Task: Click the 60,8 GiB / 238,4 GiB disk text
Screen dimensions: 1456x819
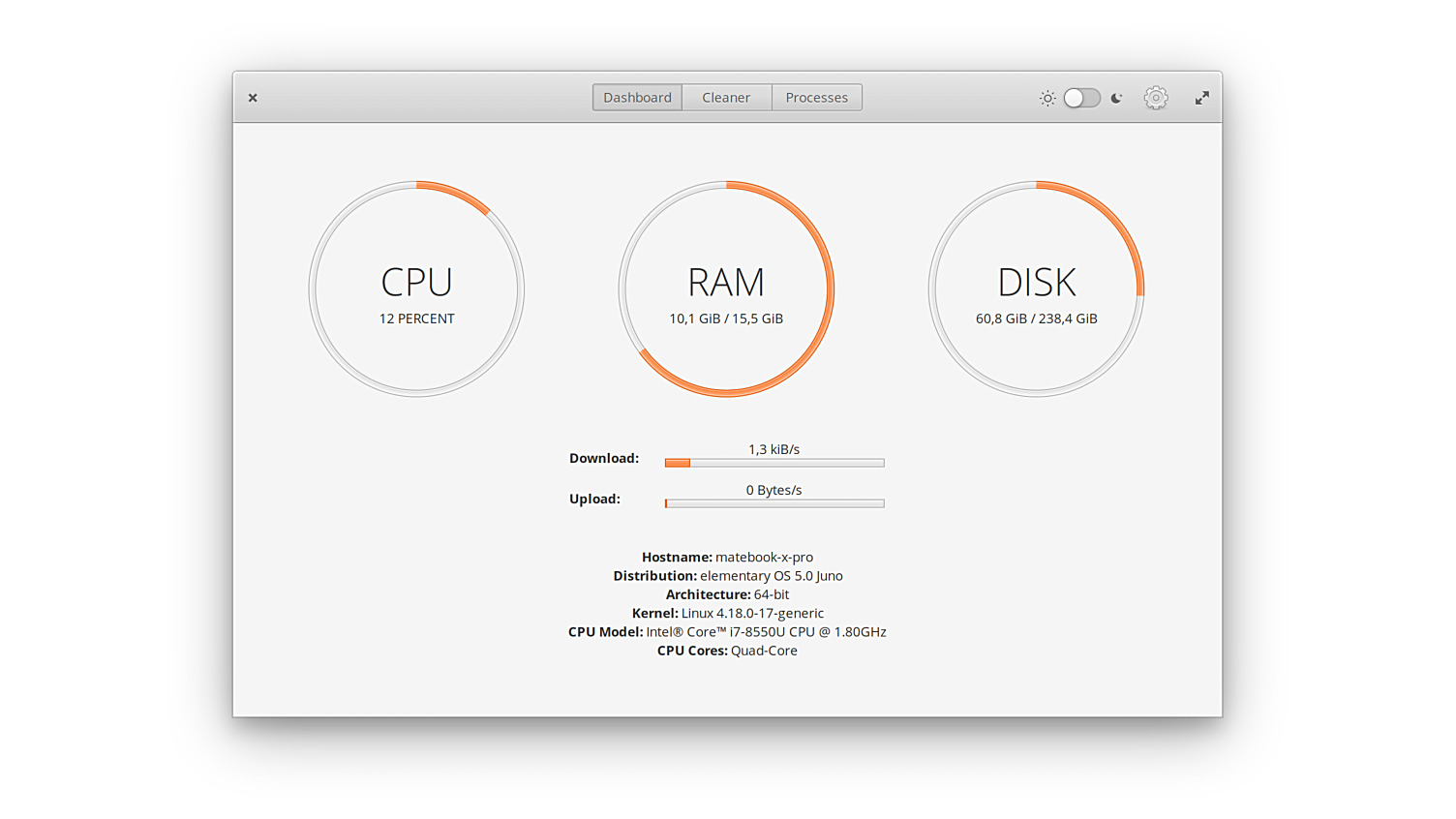Action: tap(1036, 318)
